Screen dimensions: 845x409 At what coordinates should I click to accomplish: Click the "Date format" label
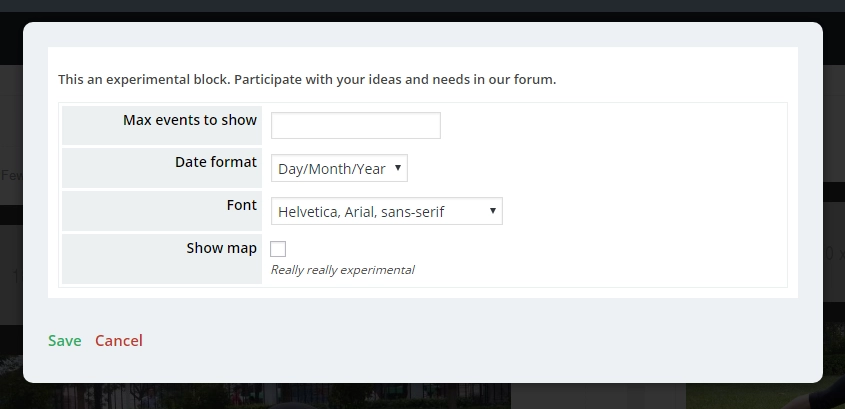pyautogui.click(x=216, y=162)
